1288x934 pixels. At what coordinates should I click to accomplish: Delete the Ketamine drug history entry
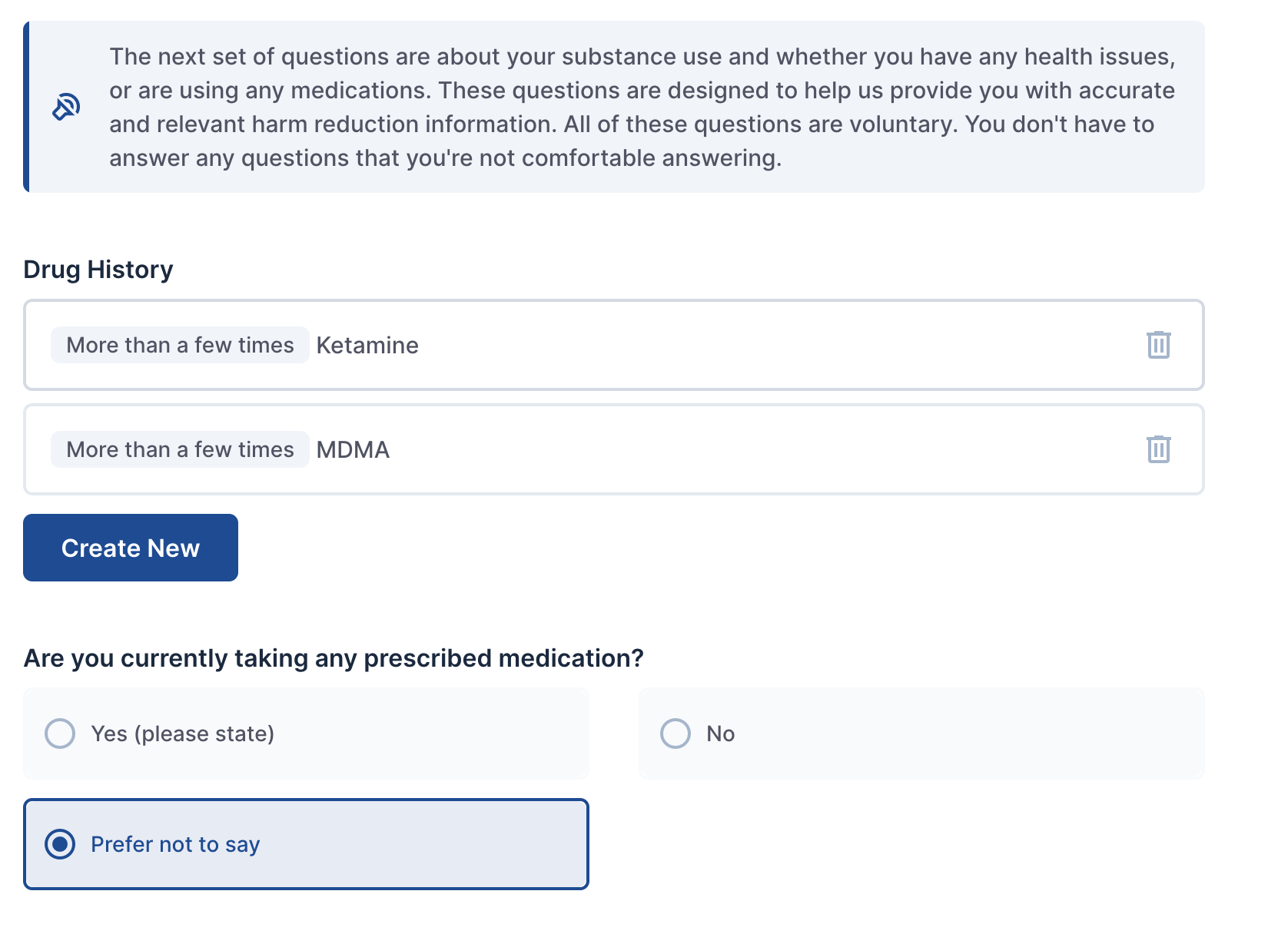(x=1158, y=345)
